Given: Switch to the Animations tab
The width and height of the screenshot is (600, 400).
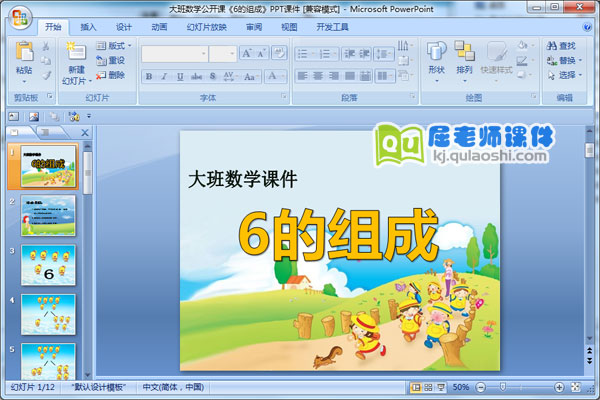Looking at the screenshot, I should pyautogui.click(x=159, y=27).
